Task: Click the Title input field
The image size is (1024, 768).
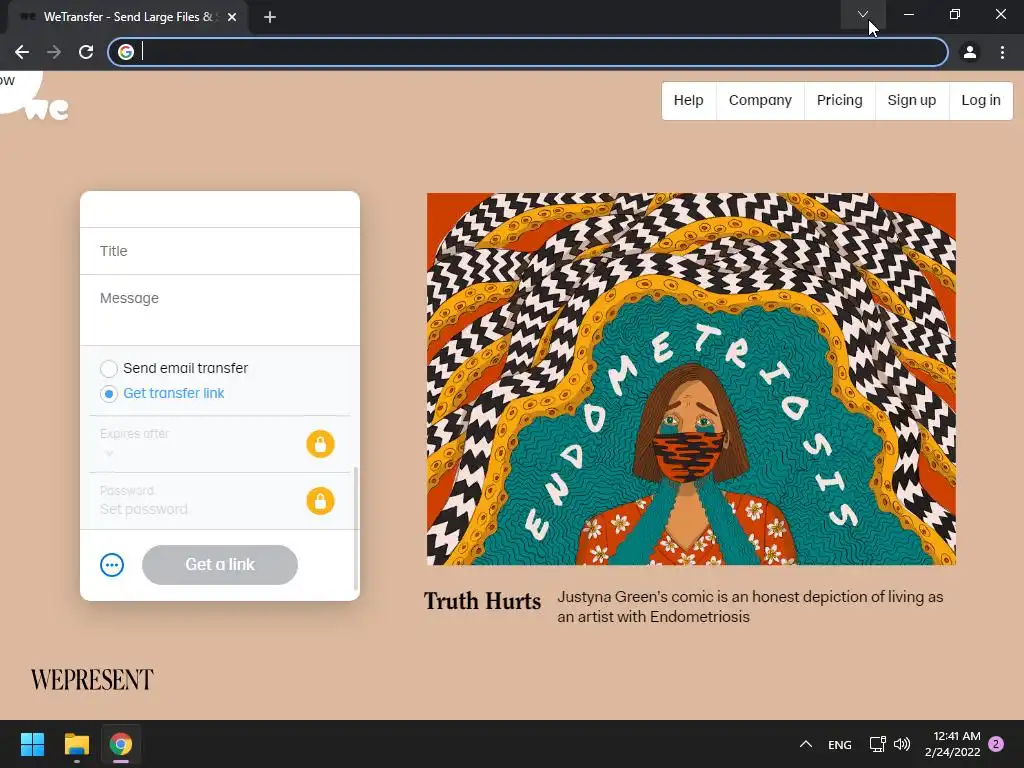Action: [219, 251]
